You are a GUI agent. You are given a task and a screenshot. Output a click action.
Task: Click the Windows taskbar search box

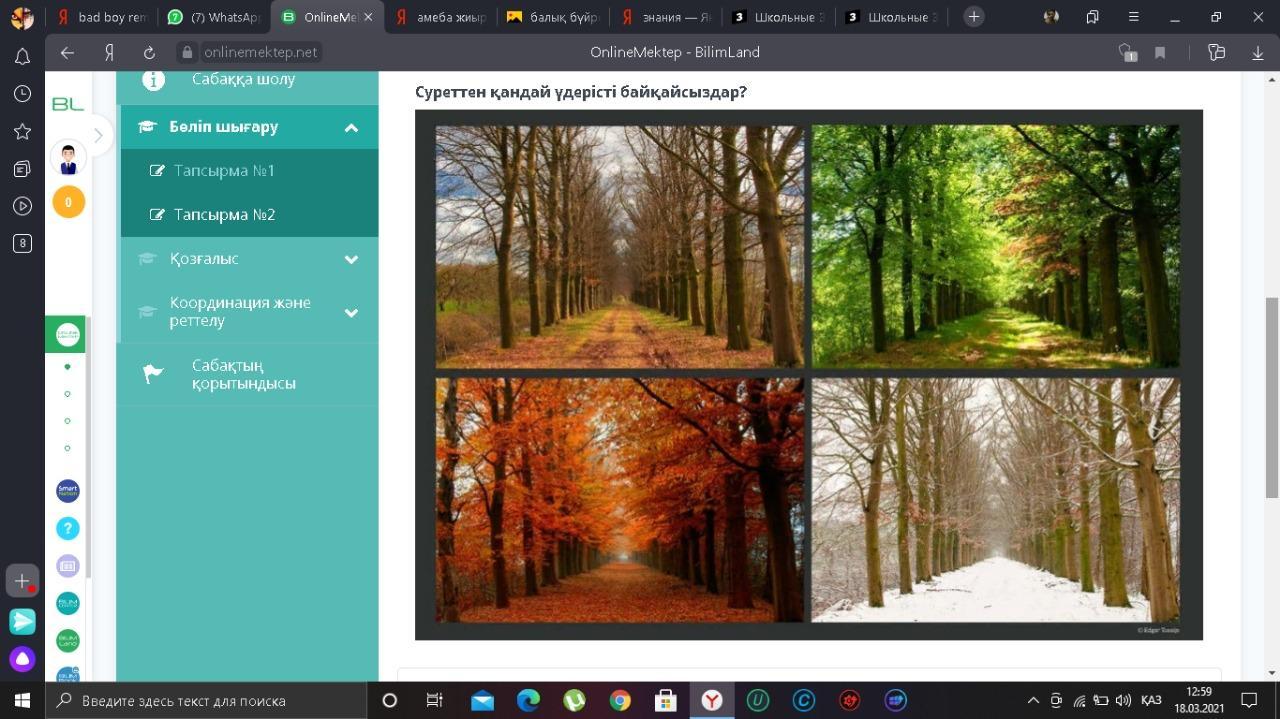206,701
